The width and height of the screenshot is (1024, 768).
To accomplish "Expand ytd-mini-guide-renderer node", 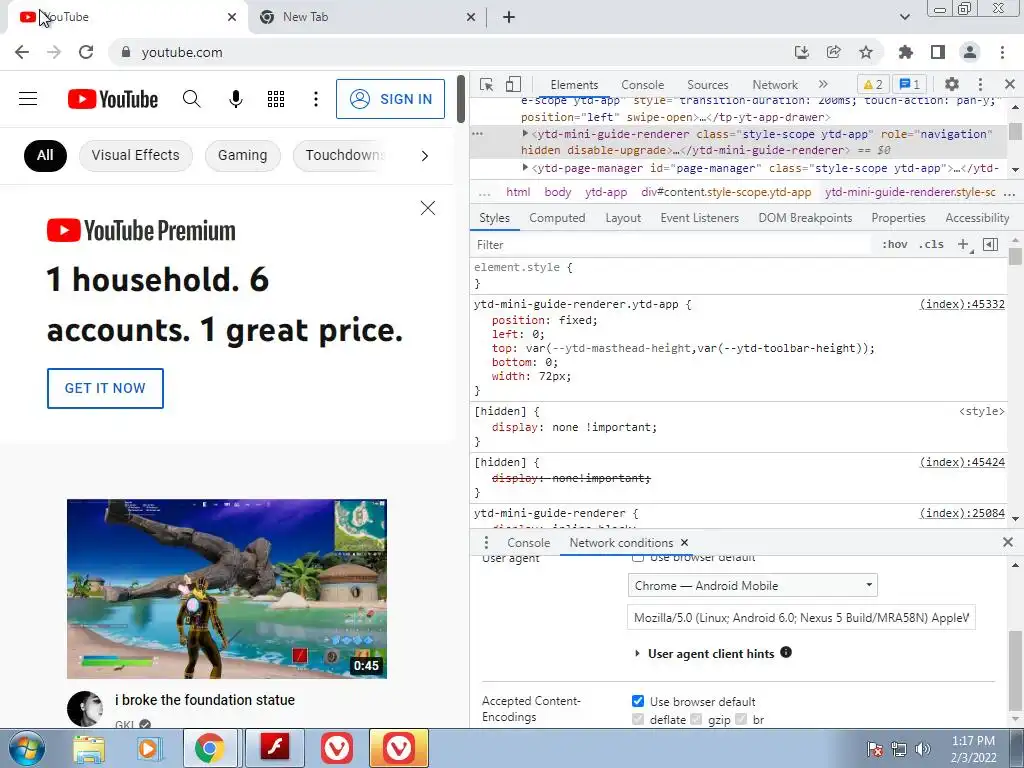I will point(525,133).
